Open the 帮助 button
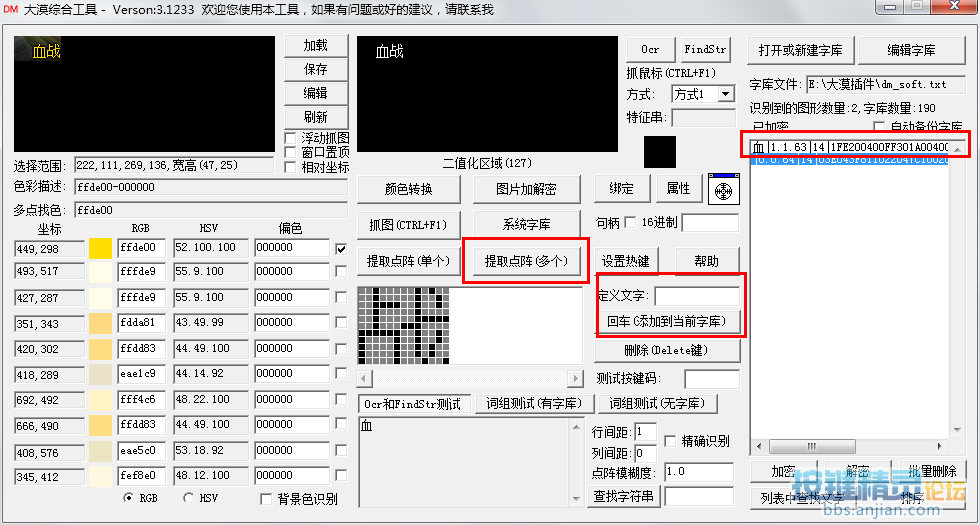Screen dimensions: 980x525 708,261
